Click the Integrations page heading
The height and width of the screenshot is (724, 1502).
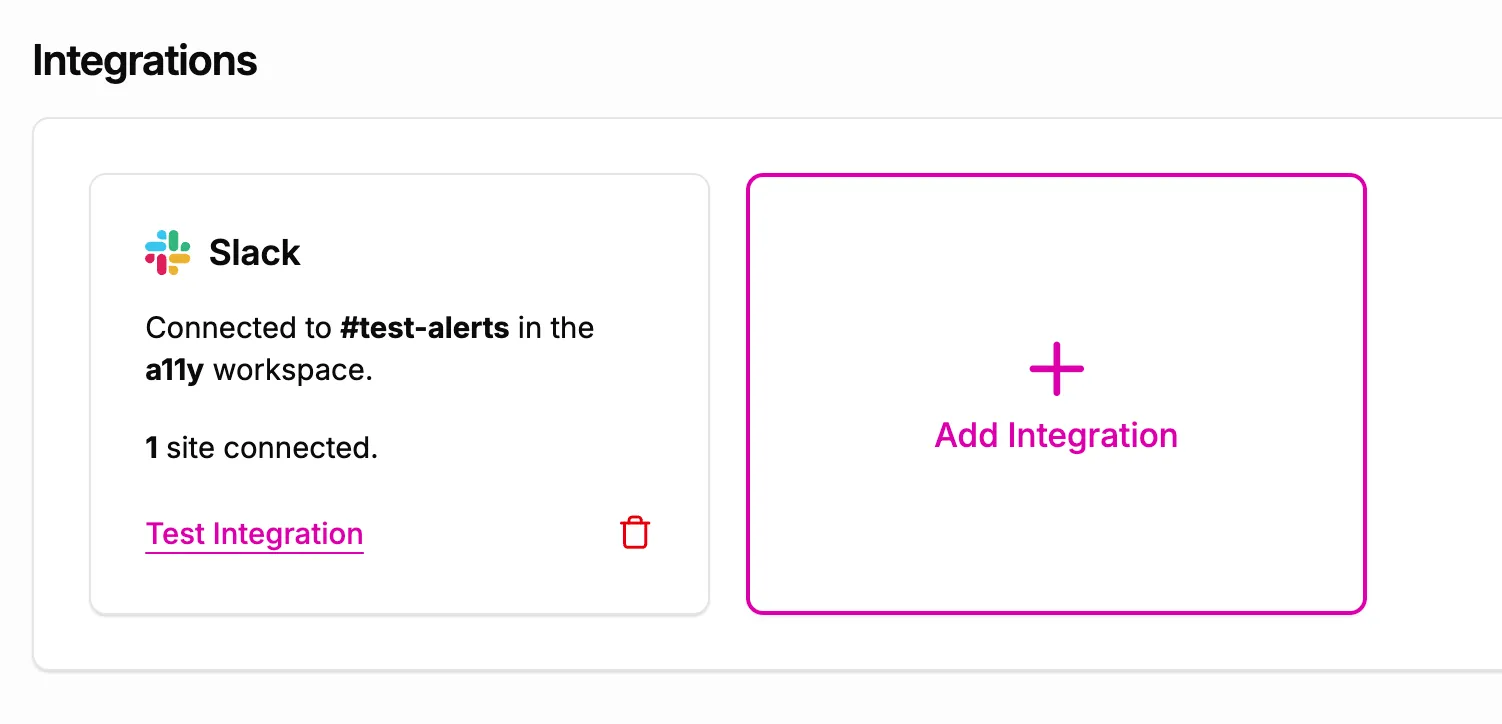click(144, 60)
